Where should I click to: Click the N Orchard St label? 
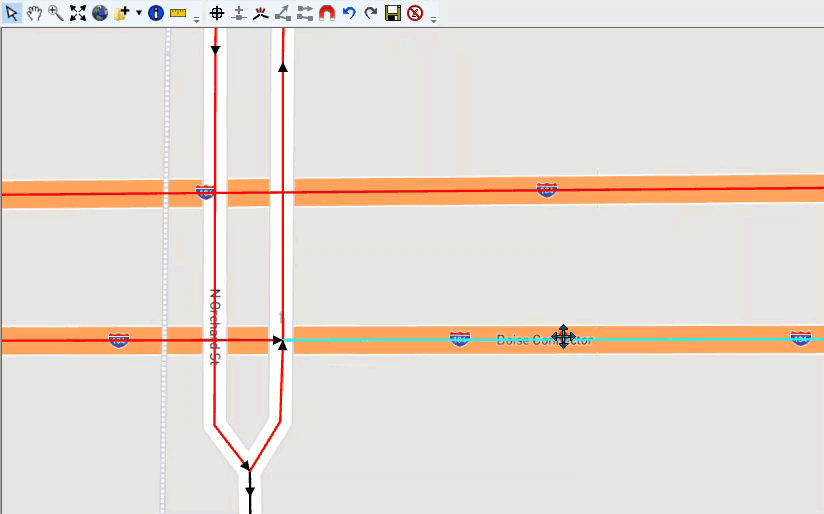tap(215, 326)
